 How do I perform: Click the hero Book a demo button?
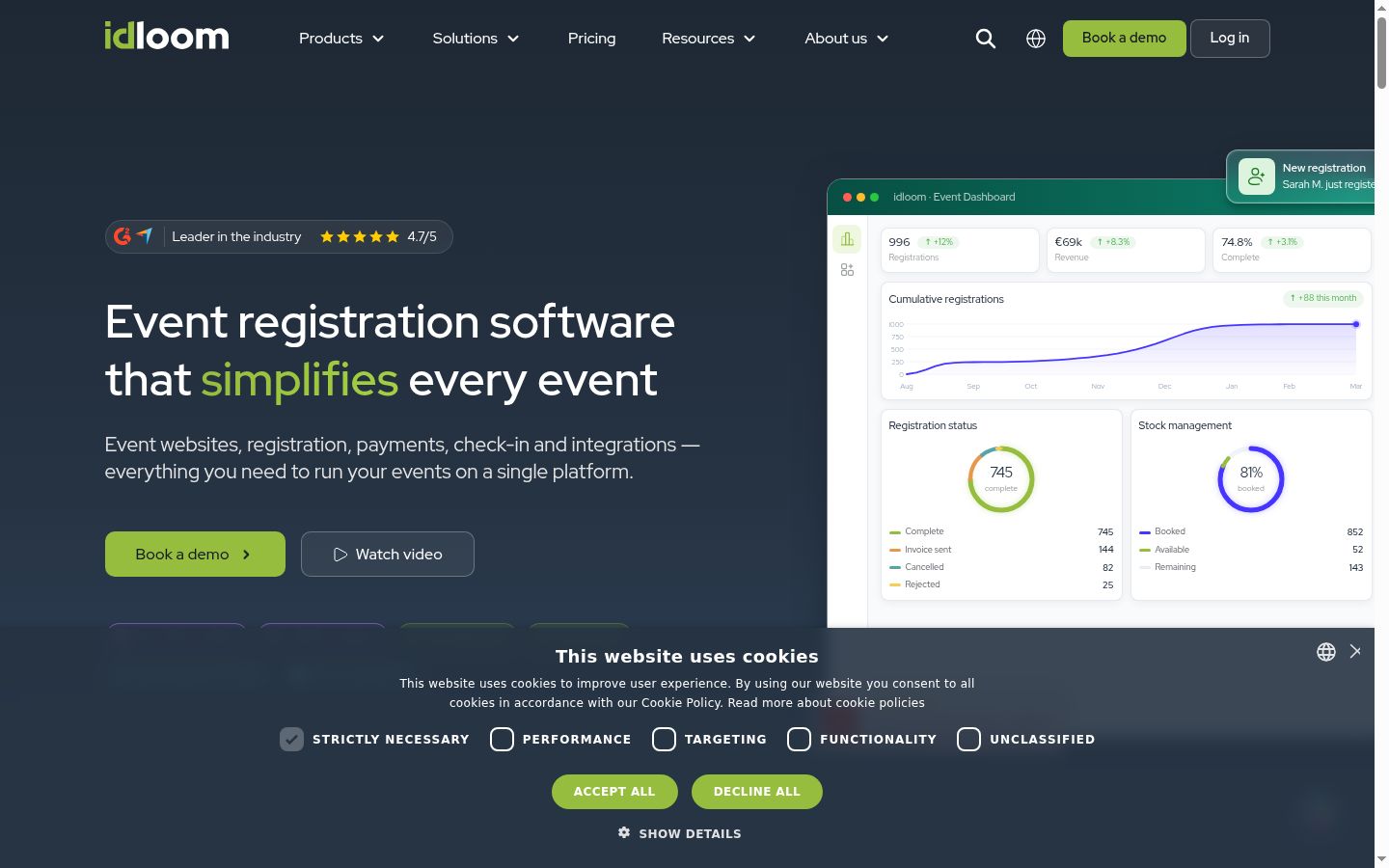[x=195, y=555]
